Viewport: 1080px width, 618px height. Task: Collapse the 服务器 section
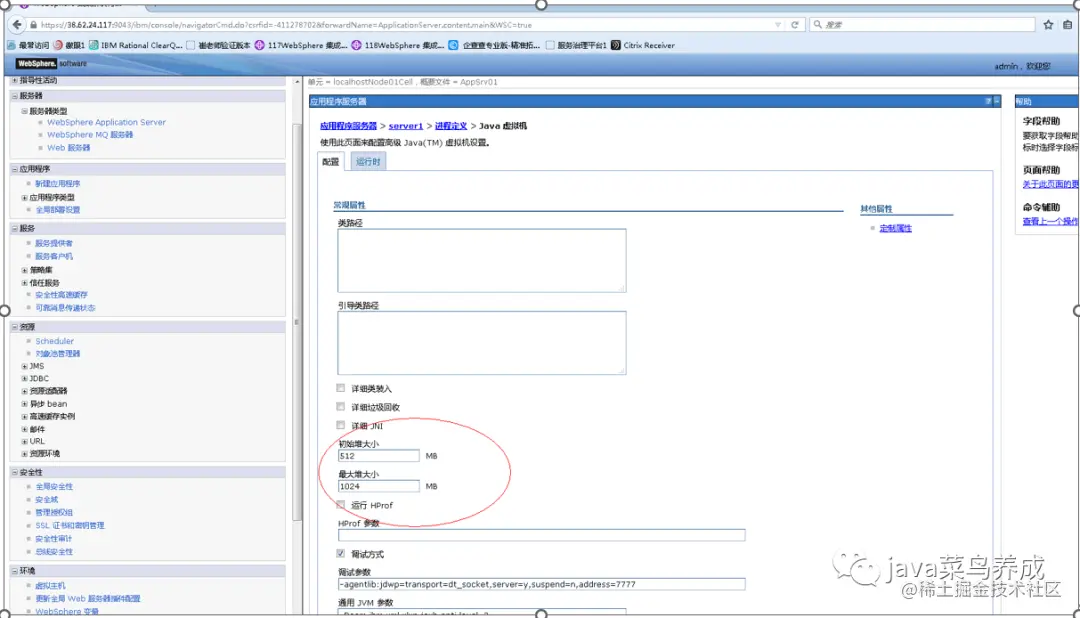coord(14,96)
